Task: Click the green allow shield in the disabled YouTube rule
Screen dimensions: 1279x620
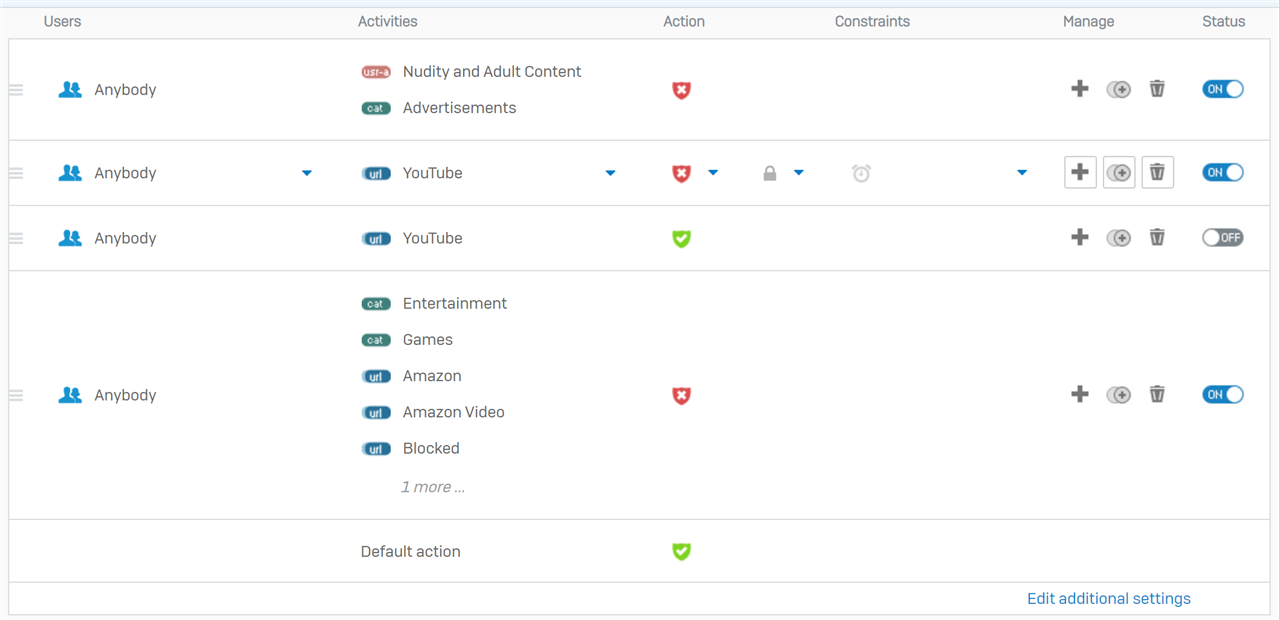Action: tap(681, 238)
